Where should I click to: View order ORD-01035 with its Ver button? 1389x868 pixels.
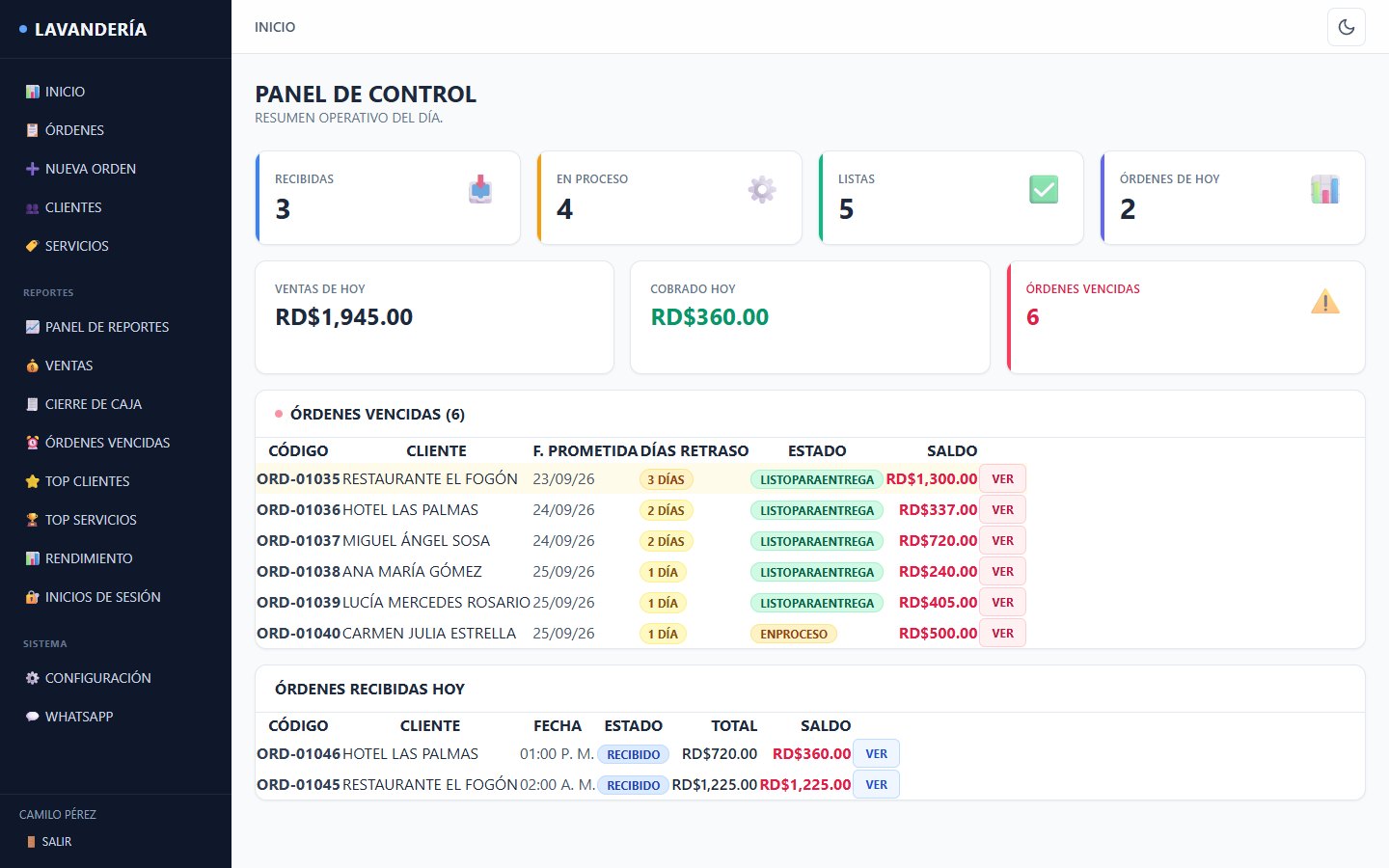click(x=1002, y=479)
